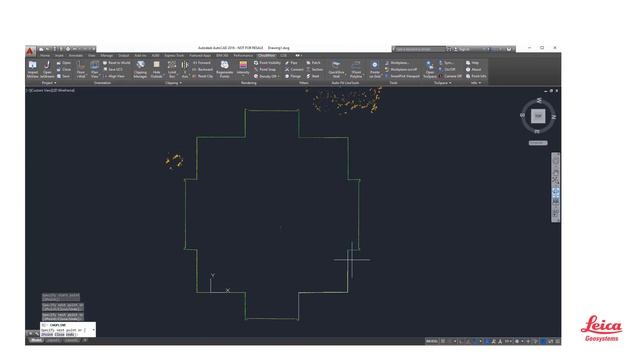
Task: Switch to the Express Tools tab
Action: pyautogui.click(x=174, y=56)
